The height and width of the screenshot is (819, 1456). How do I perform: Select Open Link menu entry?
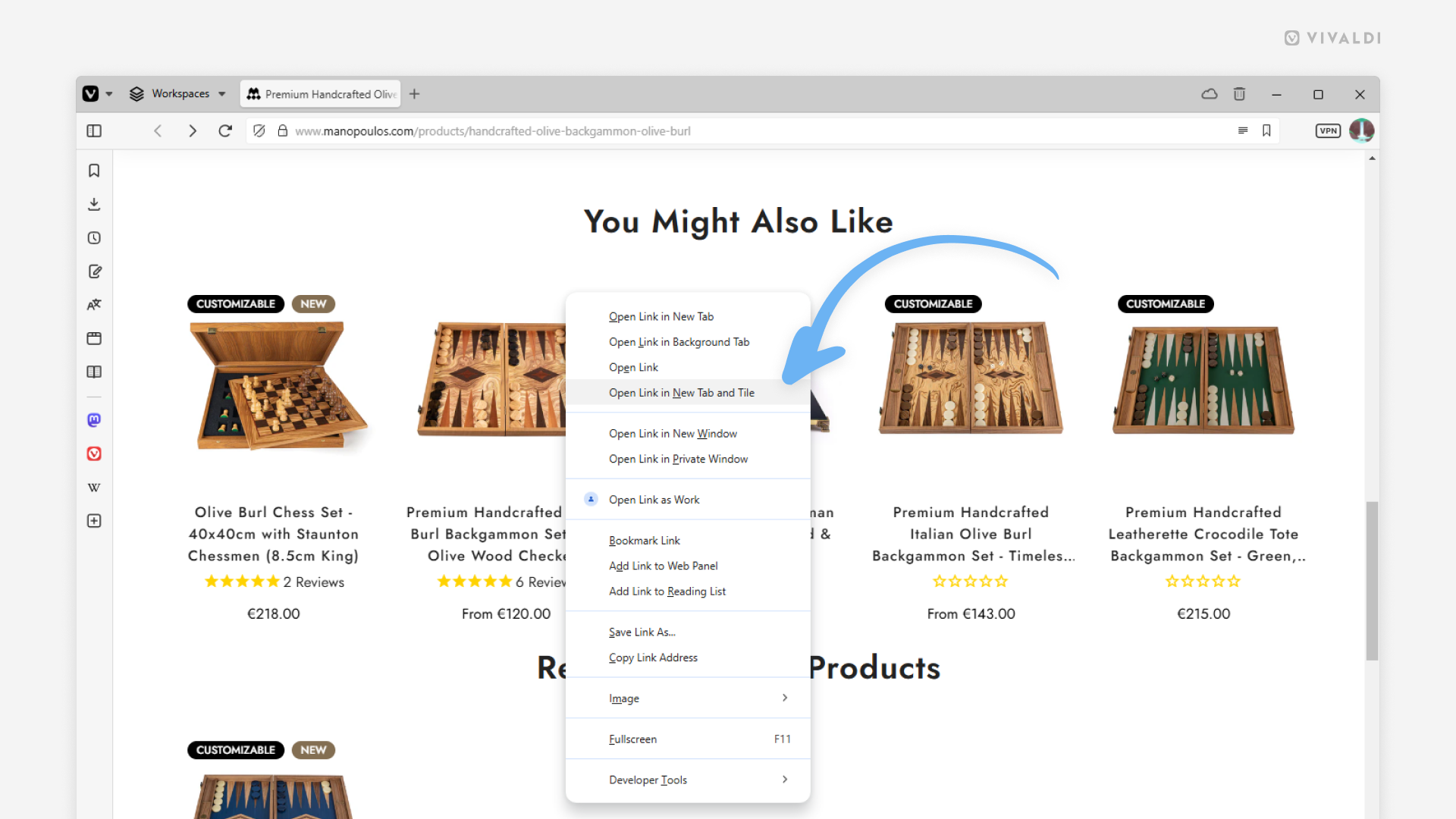[688, 368]
